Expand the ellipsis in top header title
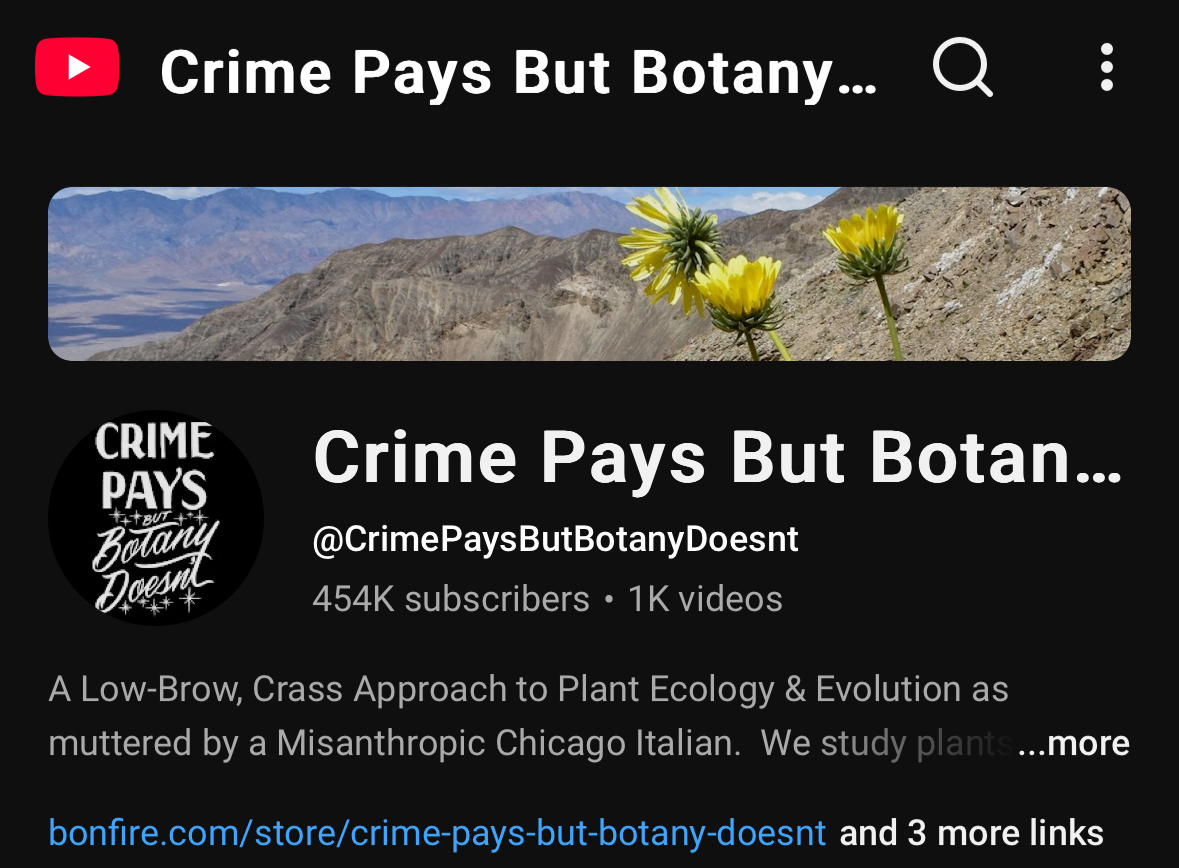Image resolution: width=1179 pixels, height=868 pixels. (857, 75)
